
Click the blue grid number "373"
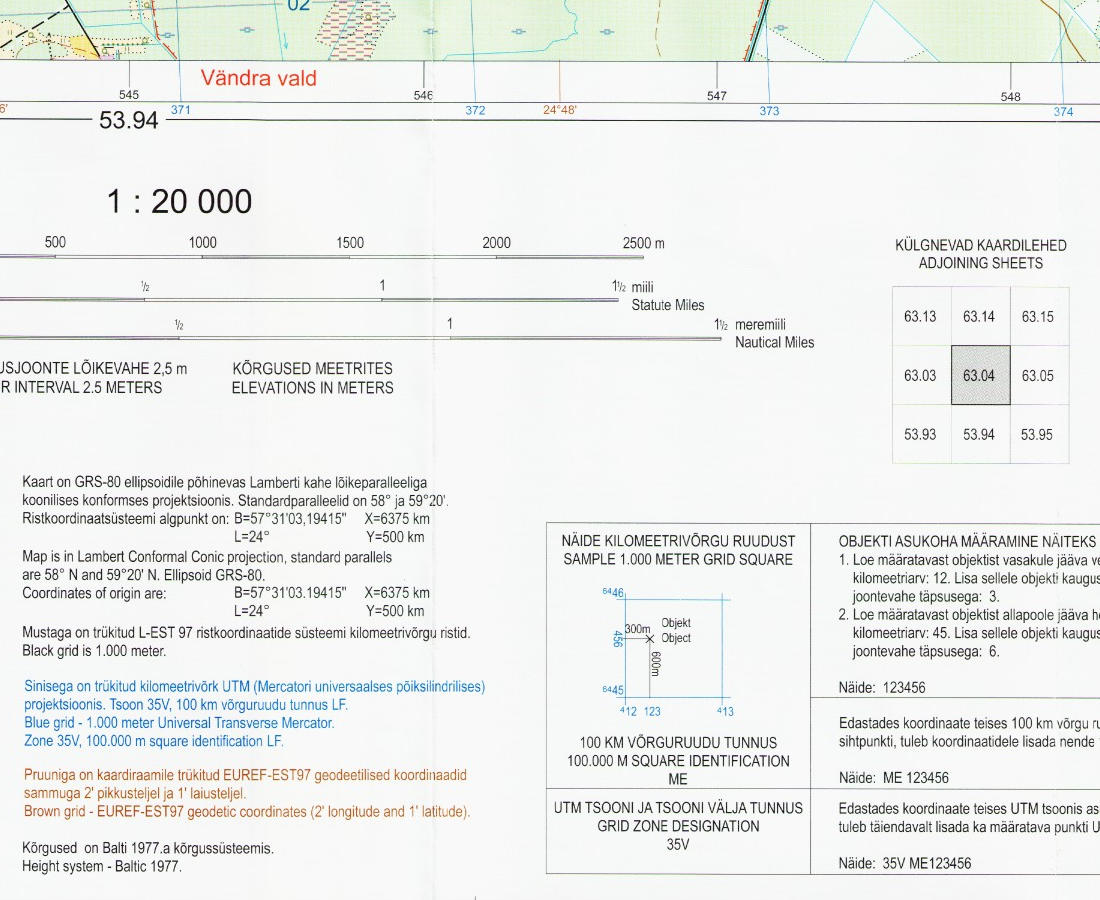(769, 111)
